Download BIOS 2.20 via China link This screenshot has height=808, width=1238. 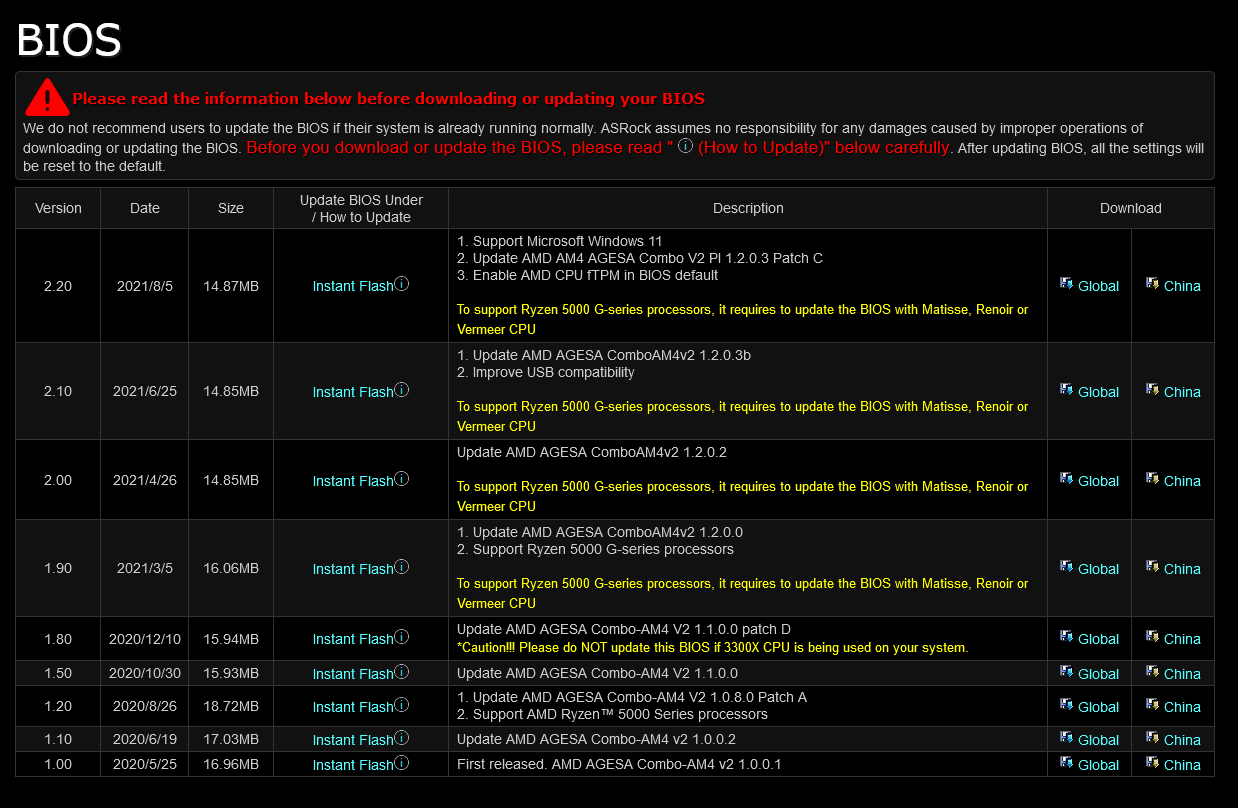tap(1182, 286)
